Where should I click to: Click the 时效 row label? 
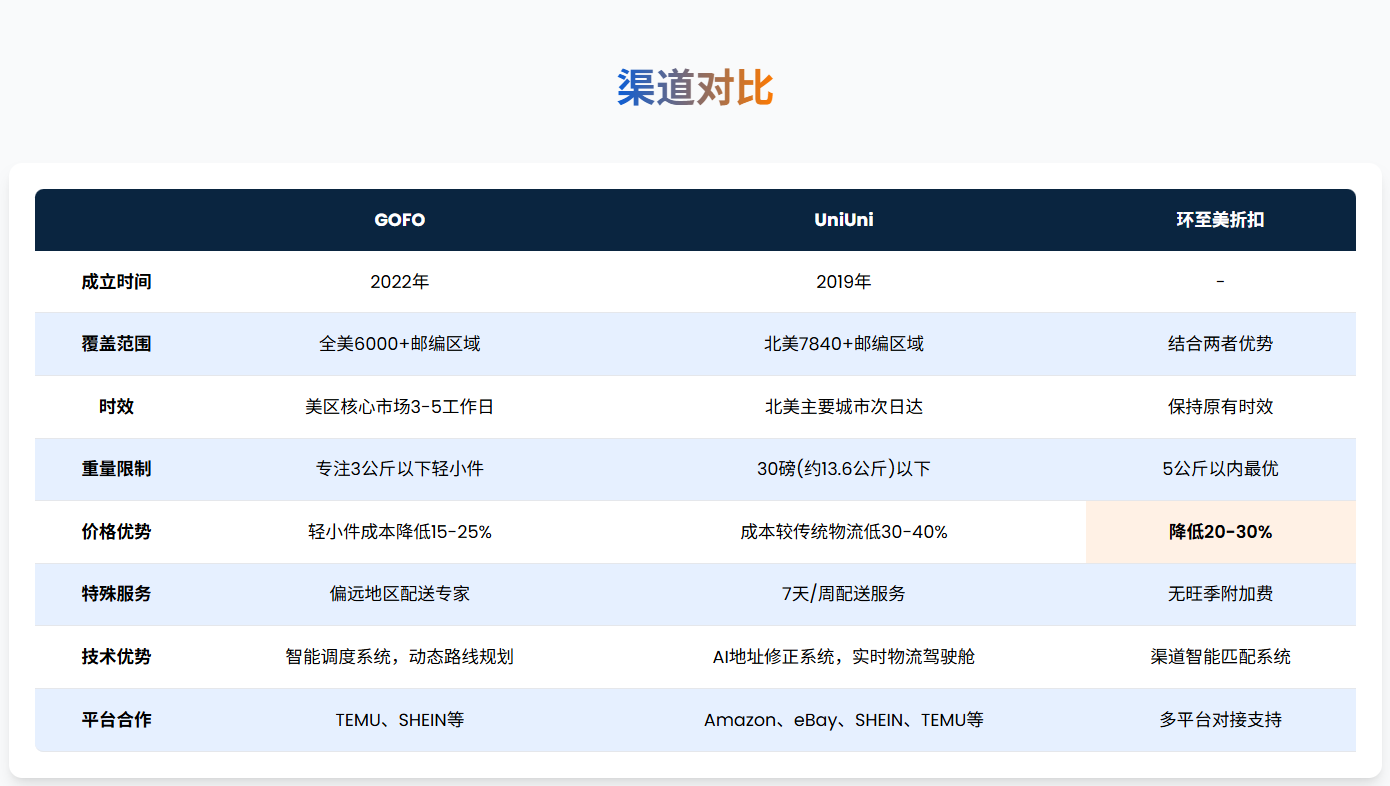pyautogui.click(x=116, y=407)
